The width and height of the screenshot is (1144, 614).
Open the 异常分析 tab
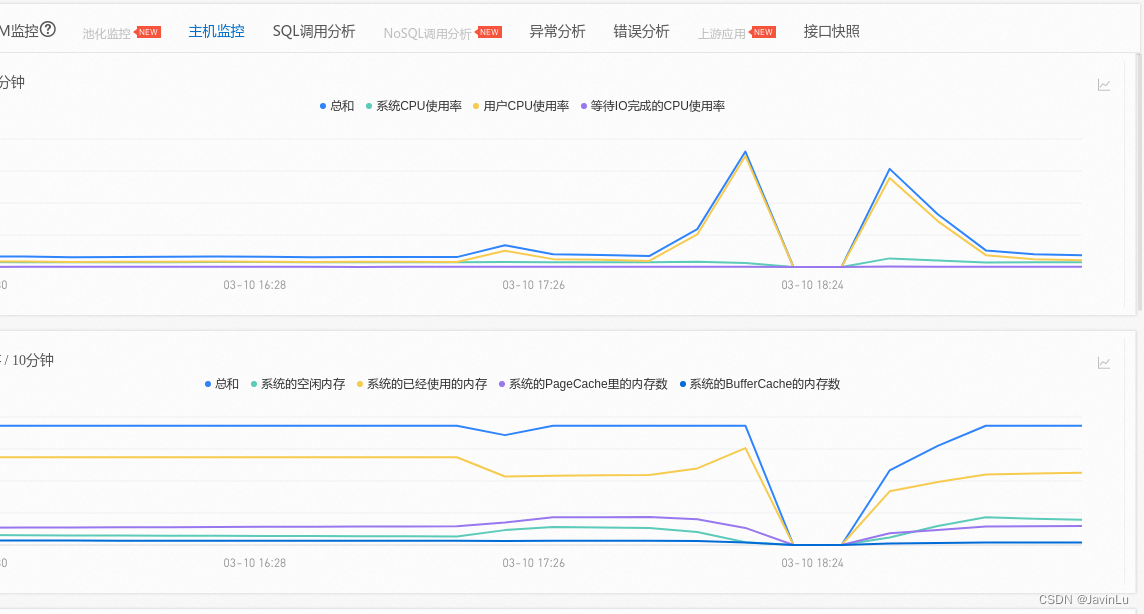pyautogui.click(x=557, y=31)
